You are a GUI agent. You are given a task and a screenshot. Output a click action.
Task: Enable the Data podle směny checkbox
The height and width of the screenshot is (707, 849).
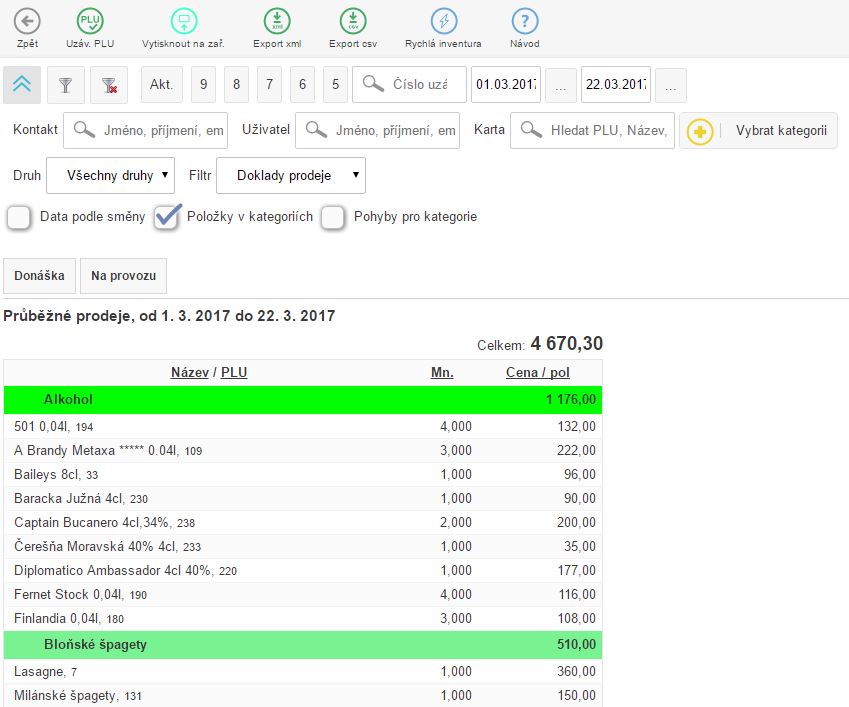click(18, 216)
